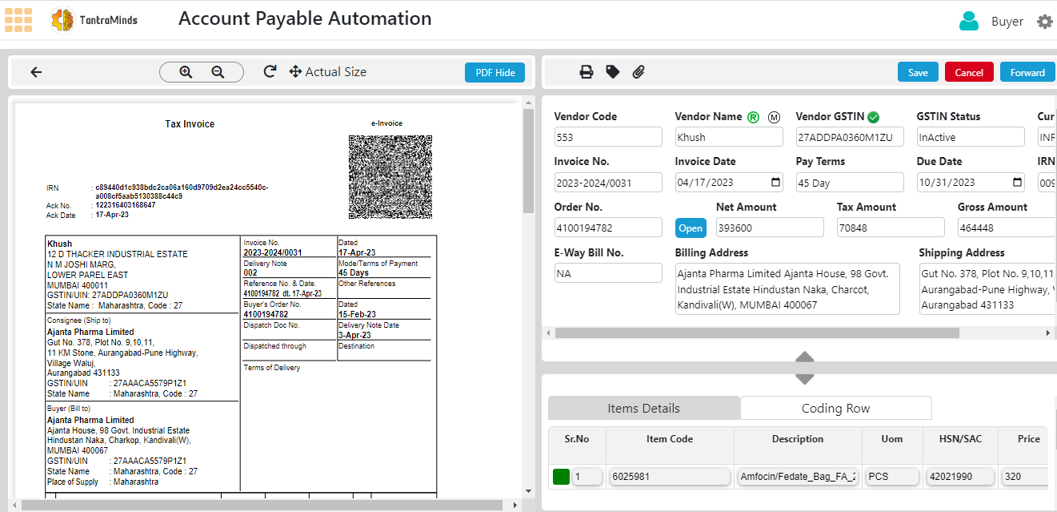Toggle the R indicator beside Vendor Name
Image resolution: width=1057 pixels, height=512 pixels.
[x=753, y=117]
